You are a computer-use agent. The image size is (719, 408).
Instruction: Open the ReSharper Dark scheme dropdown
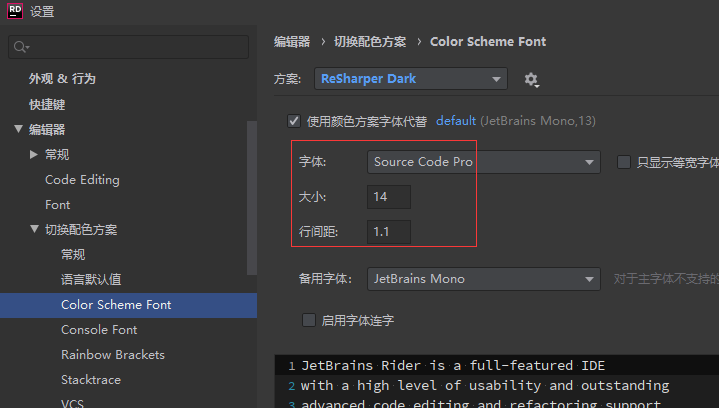point(411,79)
